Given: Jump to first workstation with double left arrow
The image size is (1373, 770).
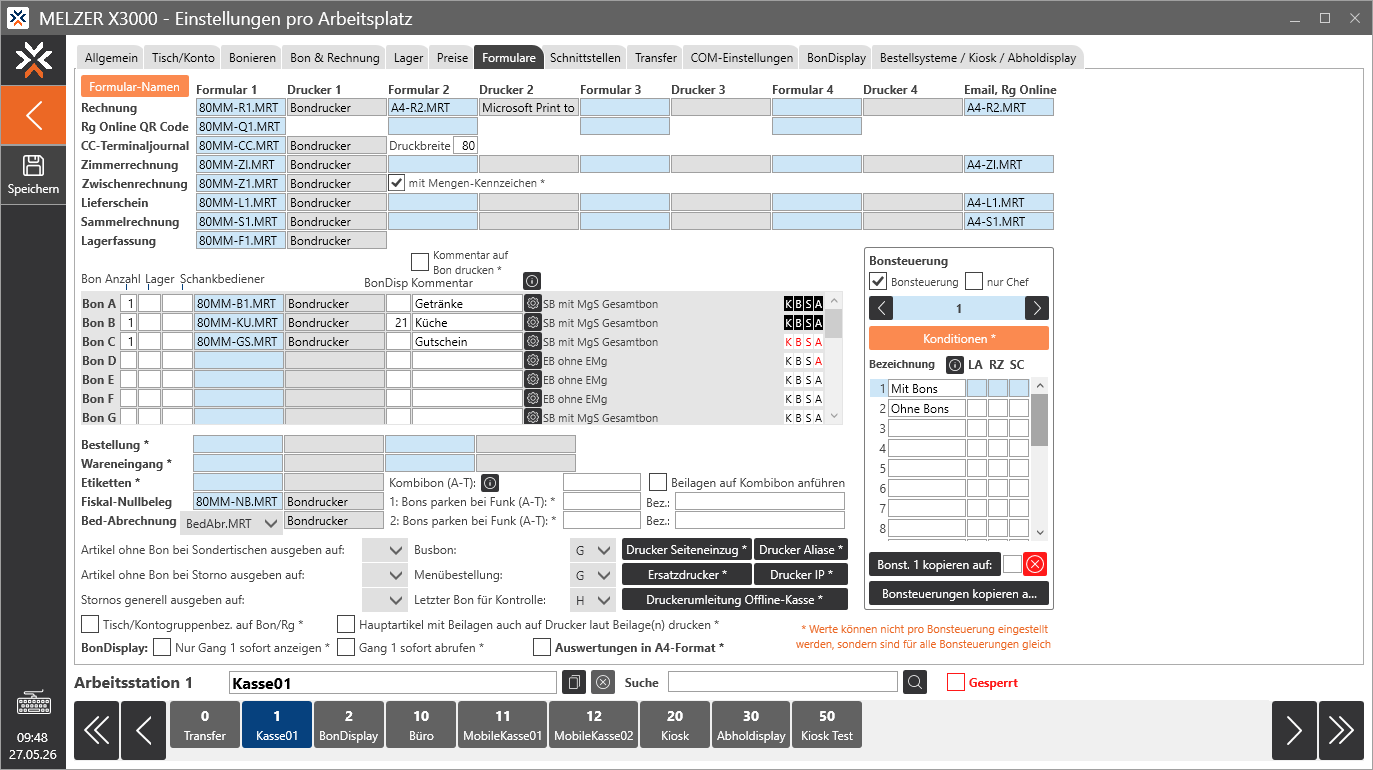Looking at the screenshot, I should [x=96, y=730].
